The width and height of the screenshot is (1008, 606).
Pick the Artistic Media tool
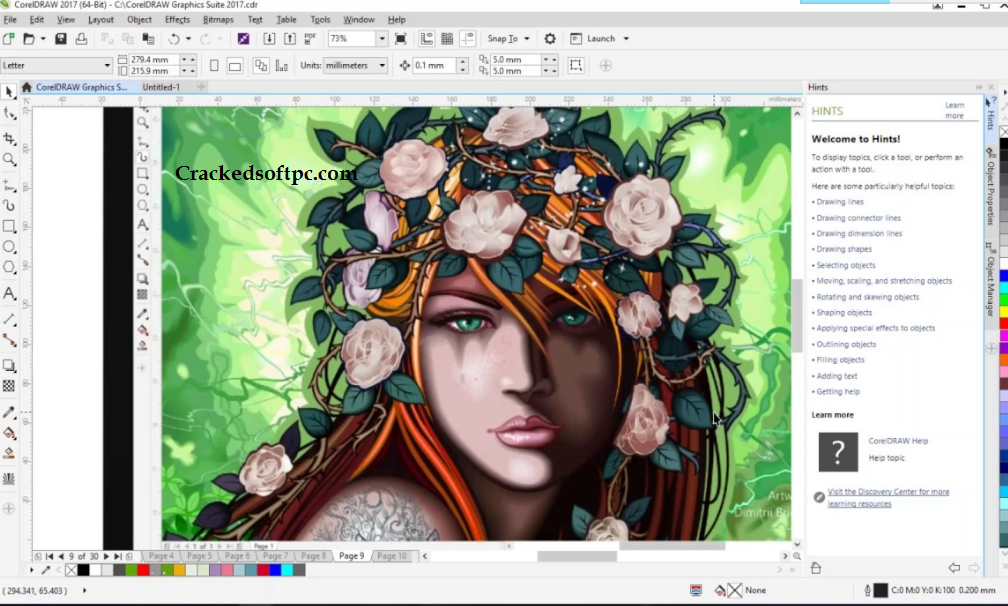pos(9,206)
